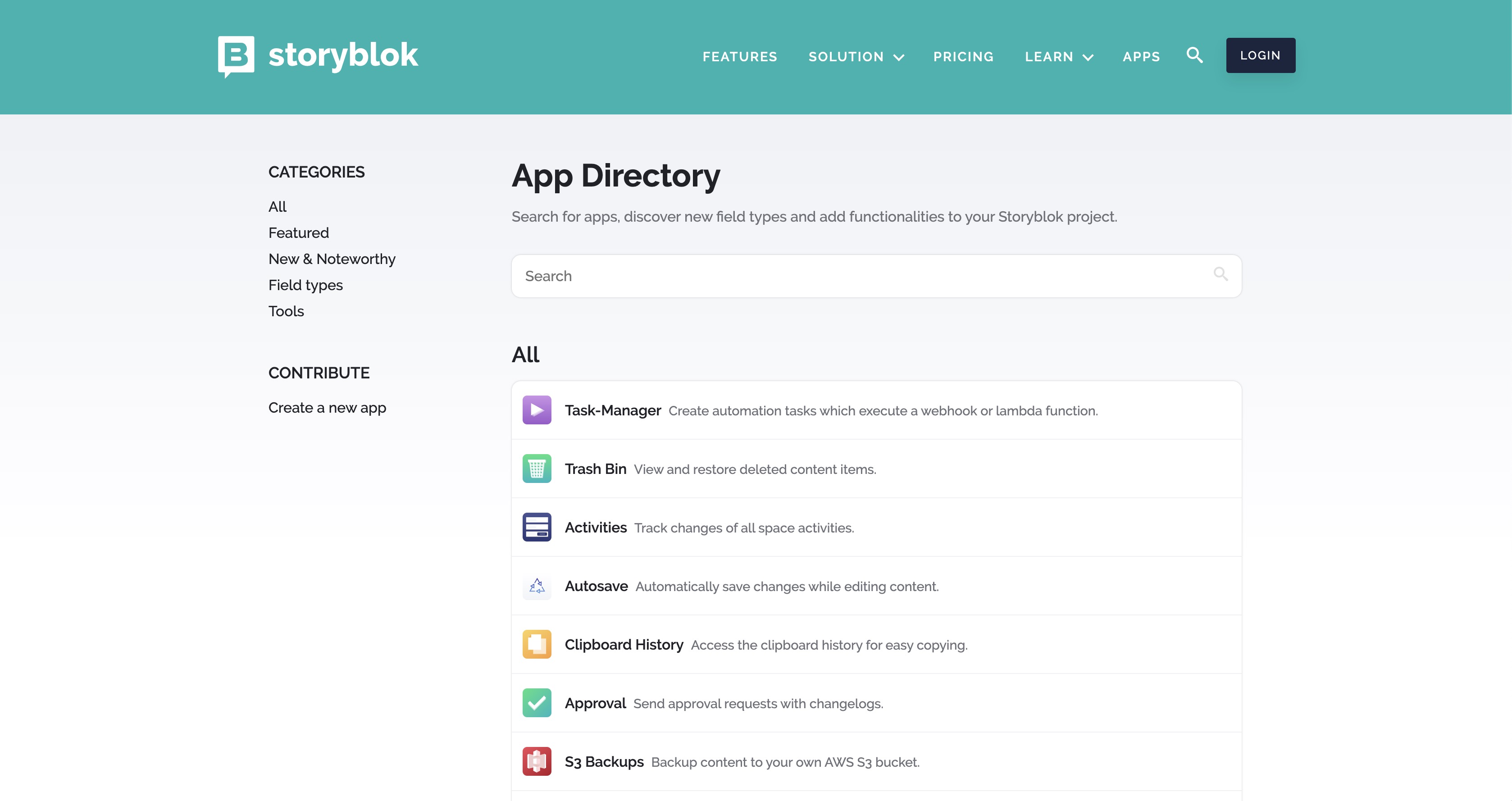Open Create a new app link

[x=327, y=408]
